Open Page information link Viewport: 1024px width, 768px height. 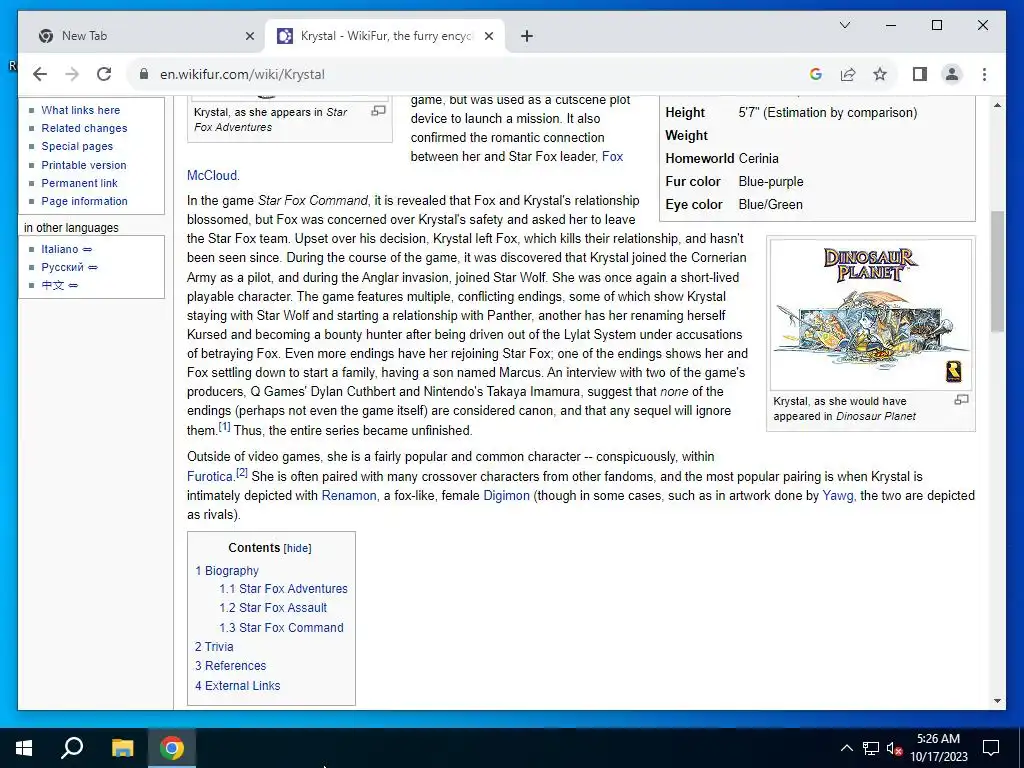pyautogui.click(x=84, y=201)
